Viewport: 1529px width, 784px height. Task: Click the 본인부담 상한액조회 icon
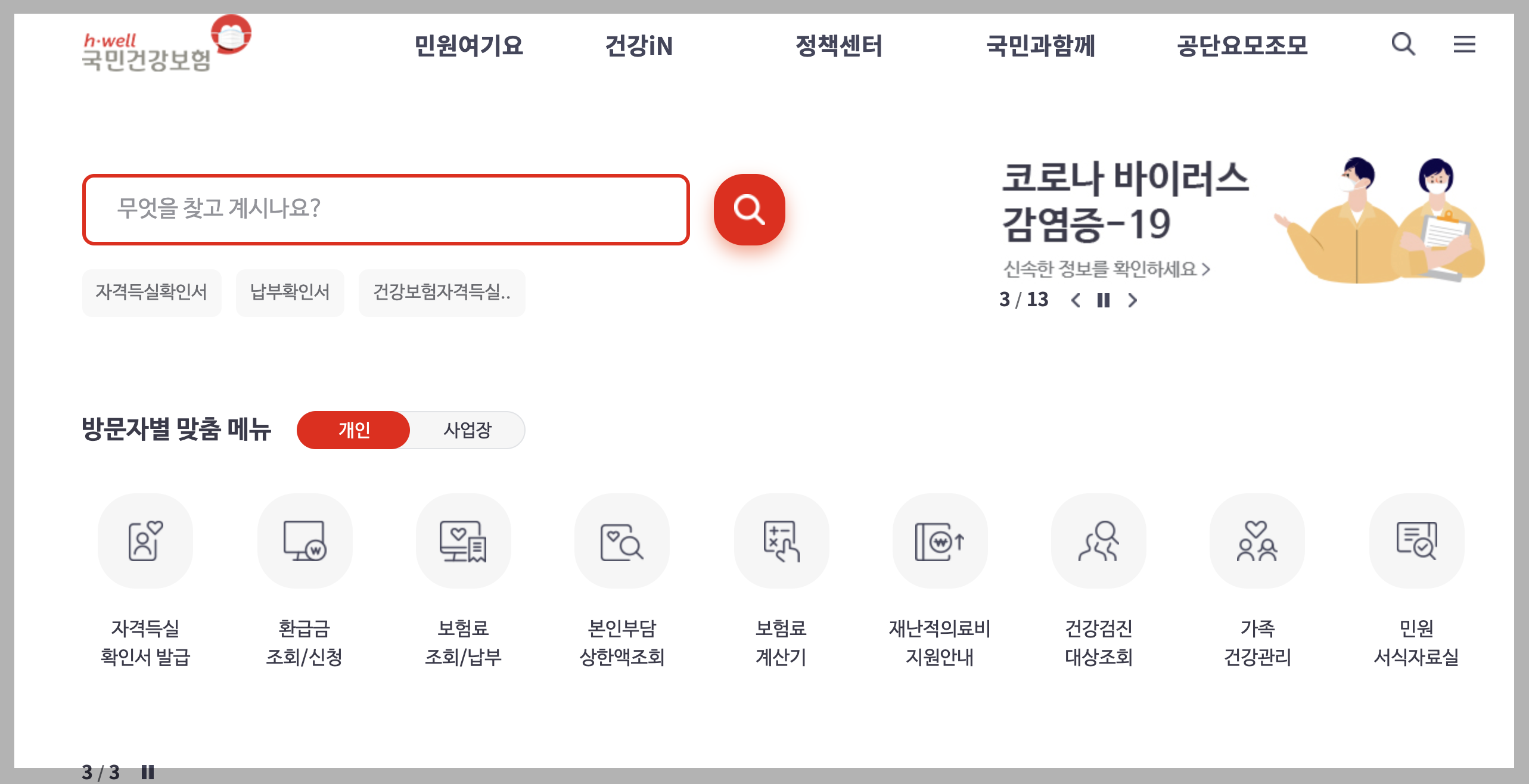coord(621,541)
